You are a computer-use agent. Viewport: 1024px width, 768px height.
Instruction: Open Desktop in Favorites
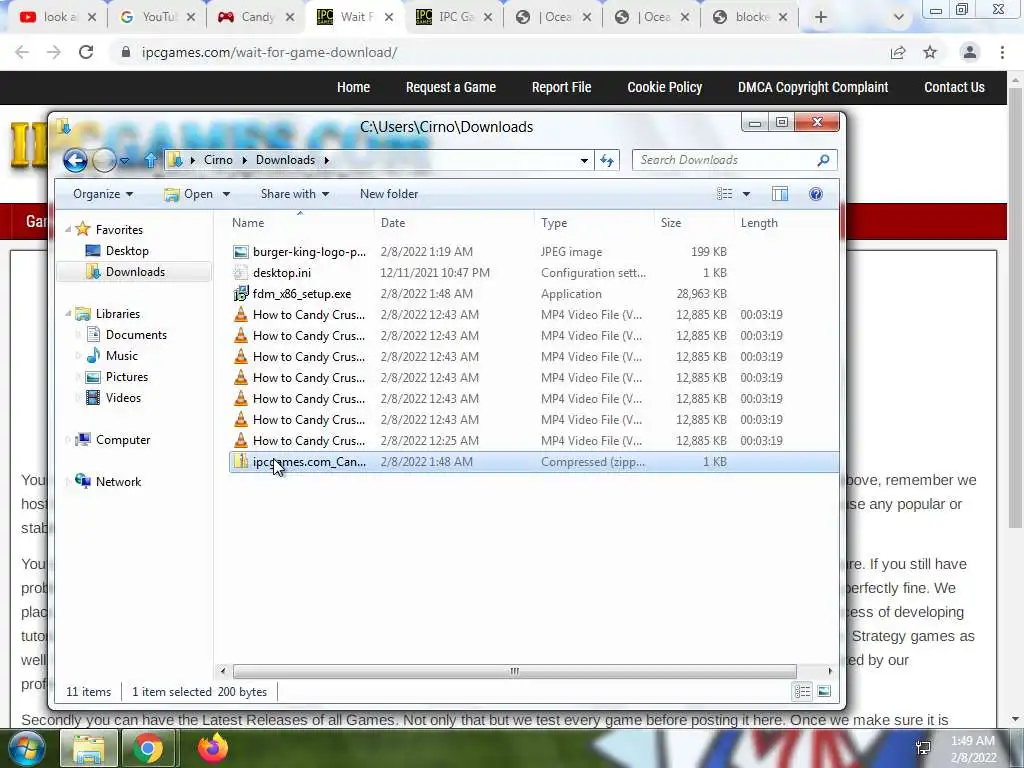tap(127, 251)
